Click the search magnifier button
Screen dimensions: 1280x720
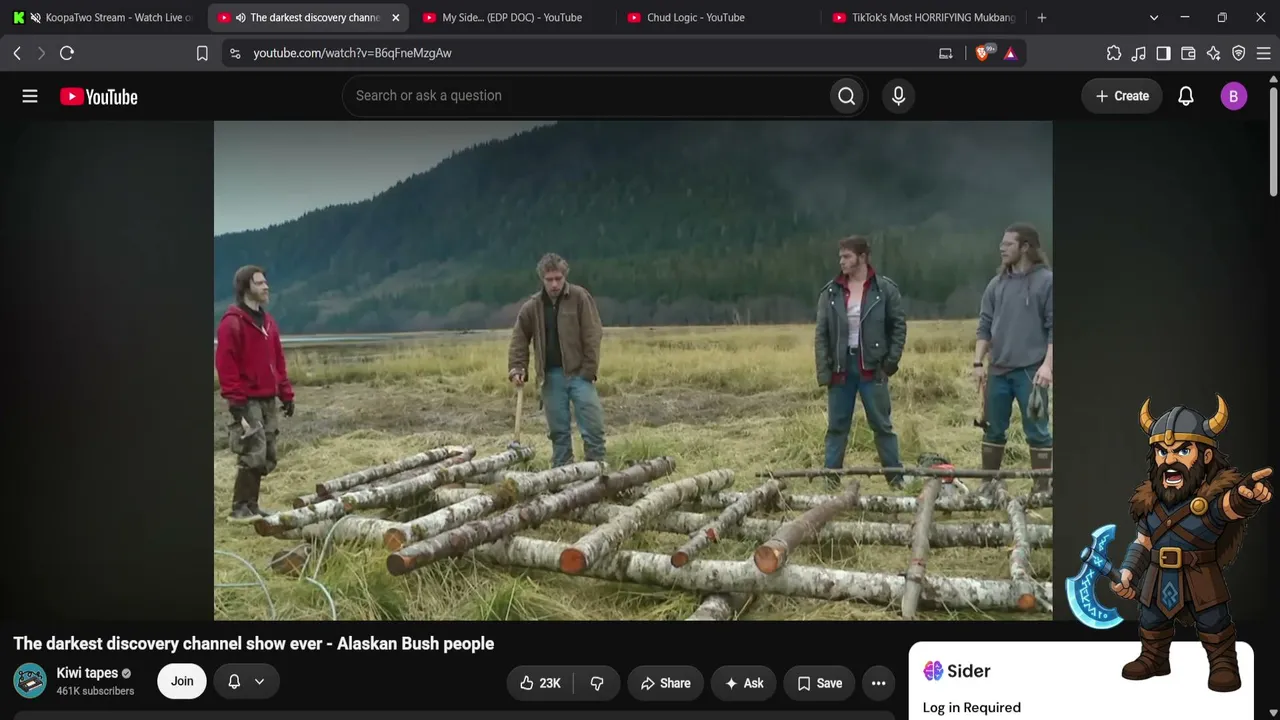[x=847, y=96]
